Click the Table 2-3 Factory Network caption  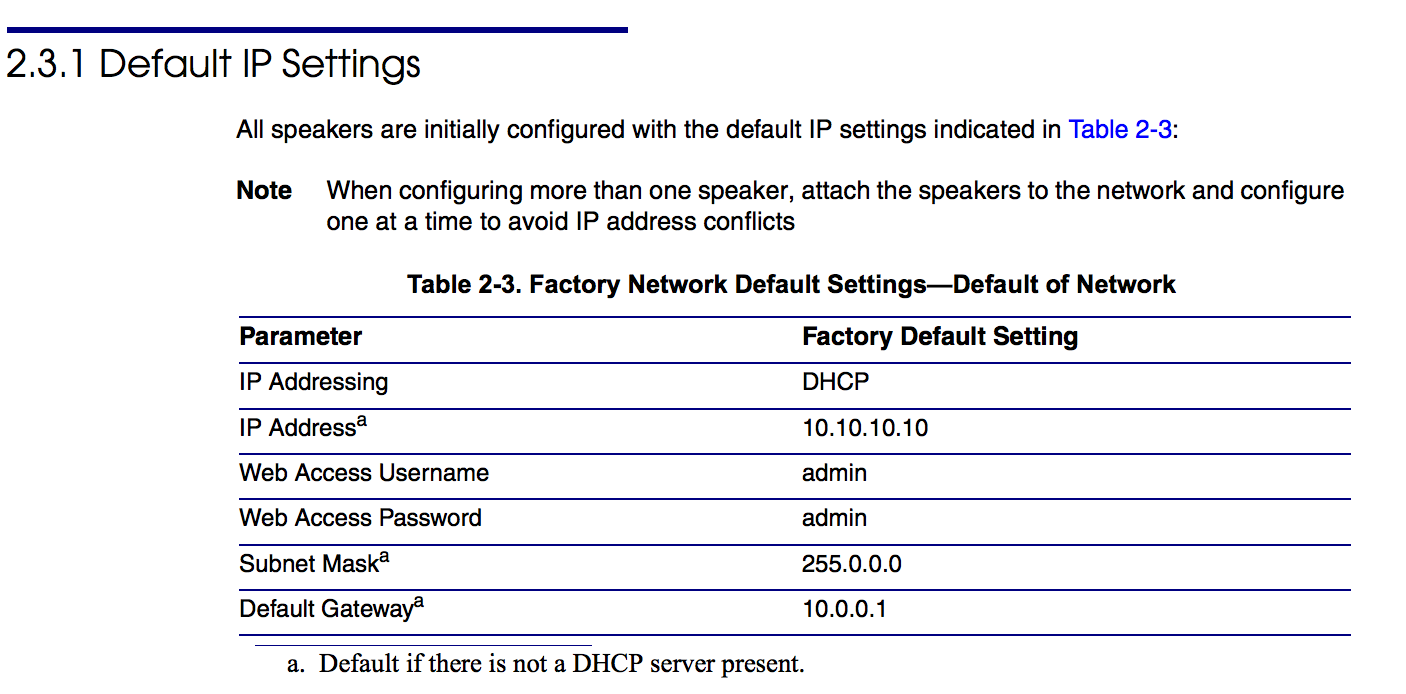tap(791, 285)
